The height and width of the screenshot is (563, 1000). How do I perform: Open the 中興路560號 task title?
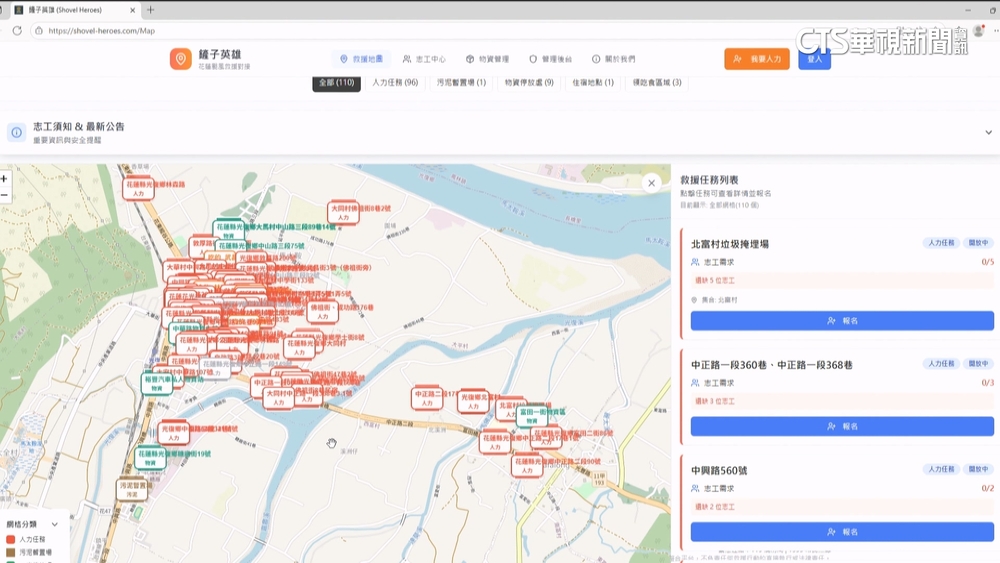pos(719,471)
